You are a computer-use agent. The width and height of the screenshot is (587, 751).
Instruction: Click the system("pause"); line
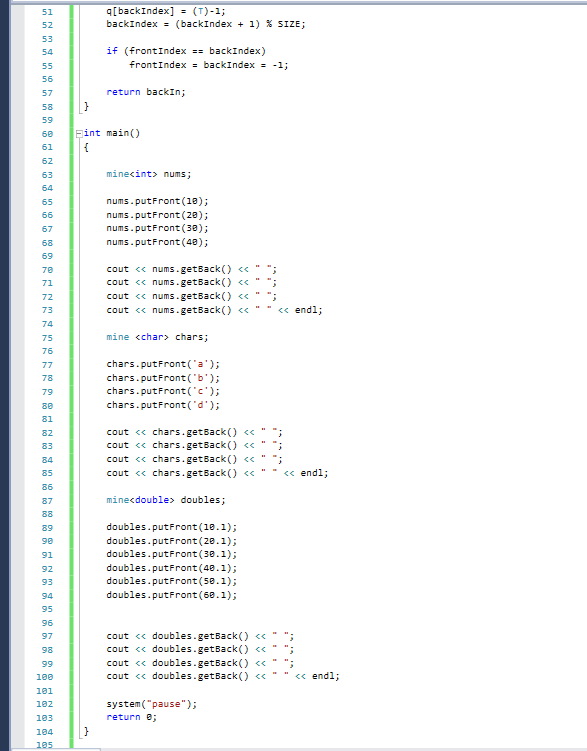[x=152, y=704]
